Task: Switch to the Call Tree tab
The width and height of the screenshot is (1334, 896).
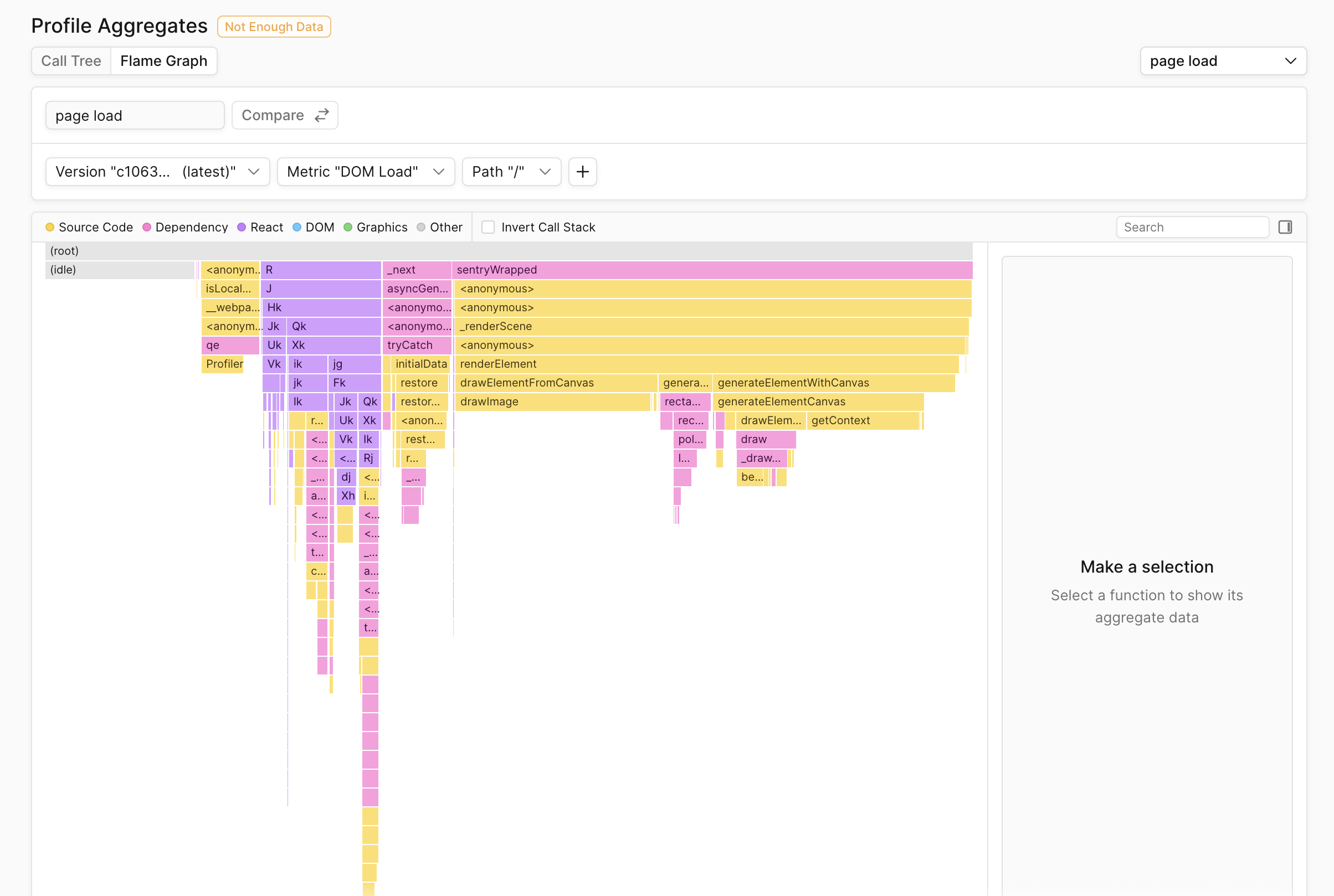Action: pyautogui.click(x=71, y=60)
